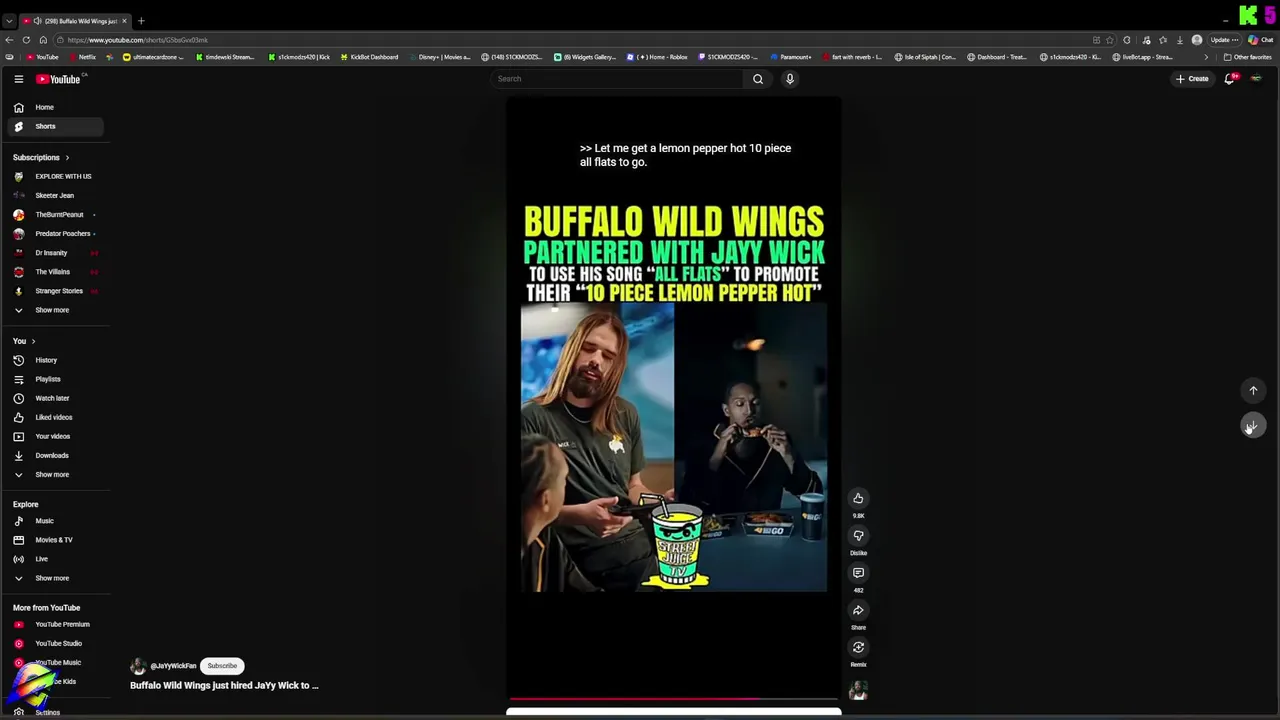Open the Other favorites folder
This screenshot has height=720, width=1280.
coord(1248,57)
